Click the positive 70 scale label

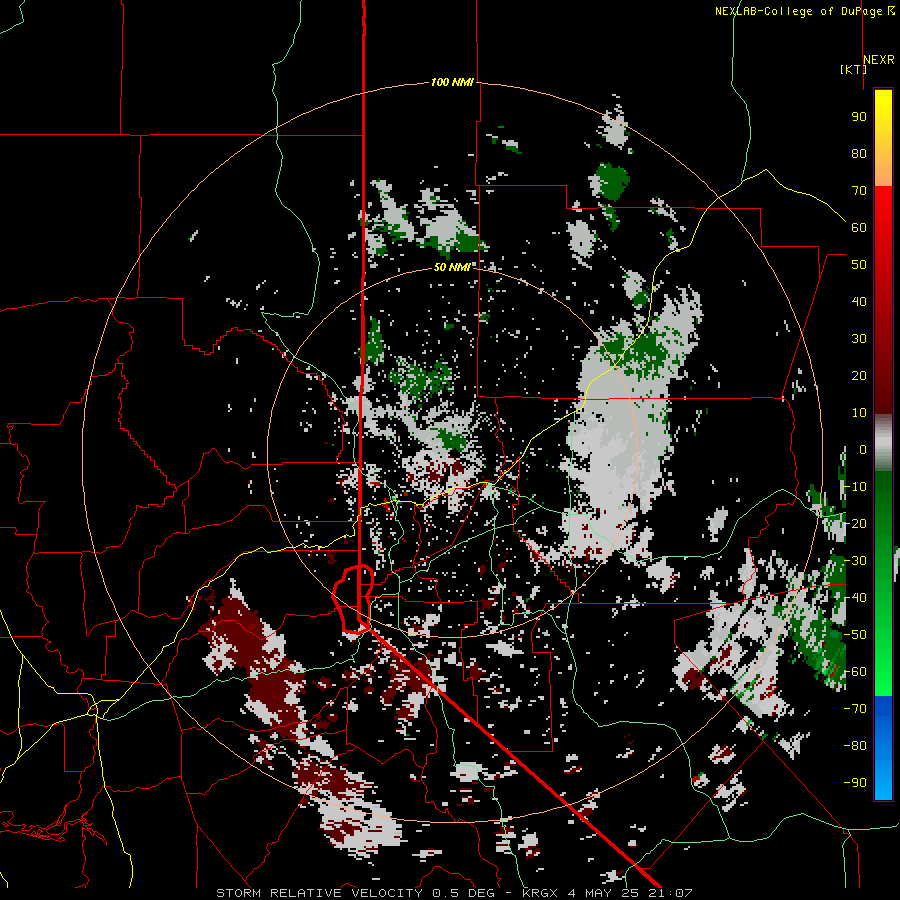click(859, 191)
